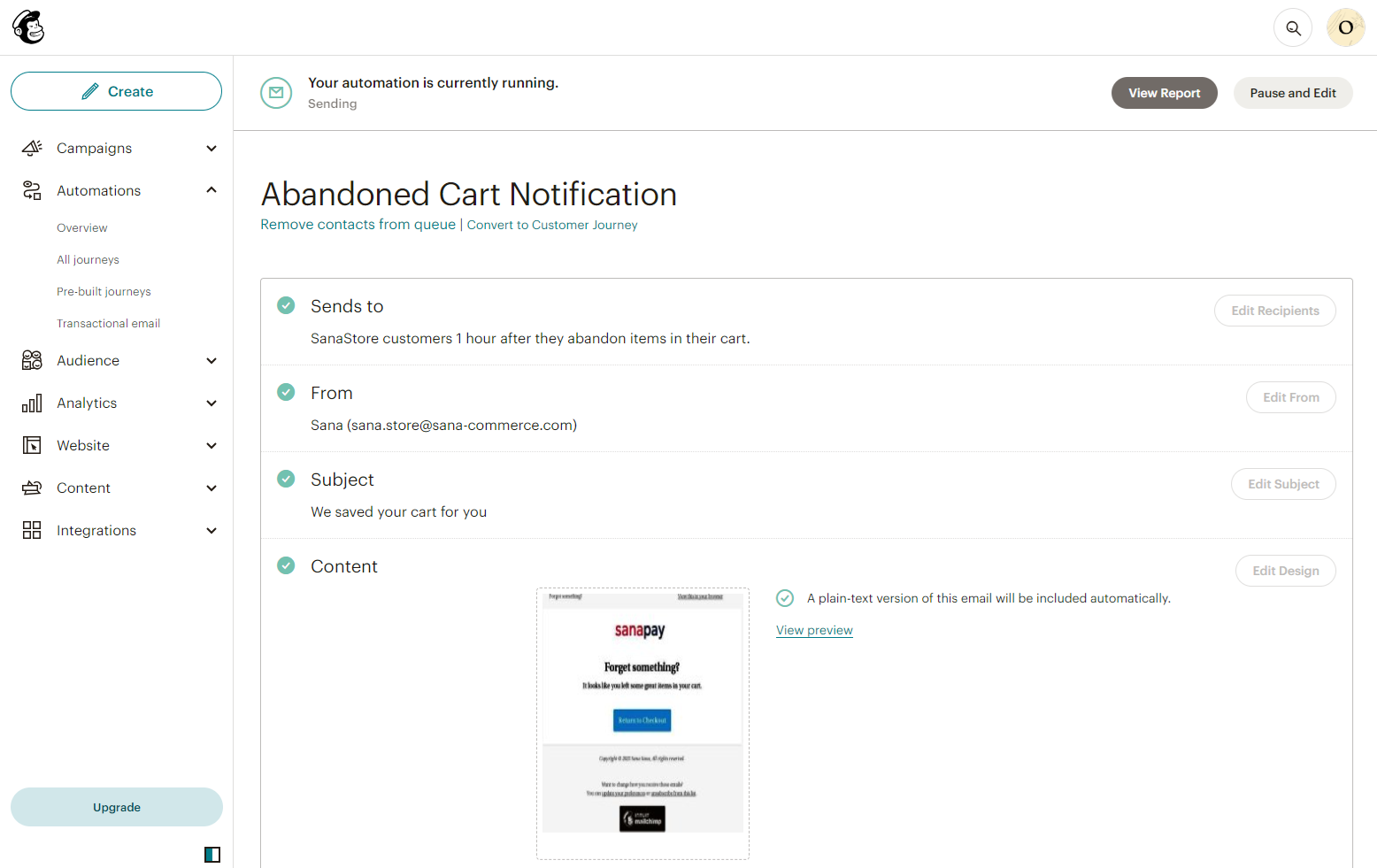Click the From section green checkmark
The width and height of the screenshot is (1377, 868).
tap(286, 392)
